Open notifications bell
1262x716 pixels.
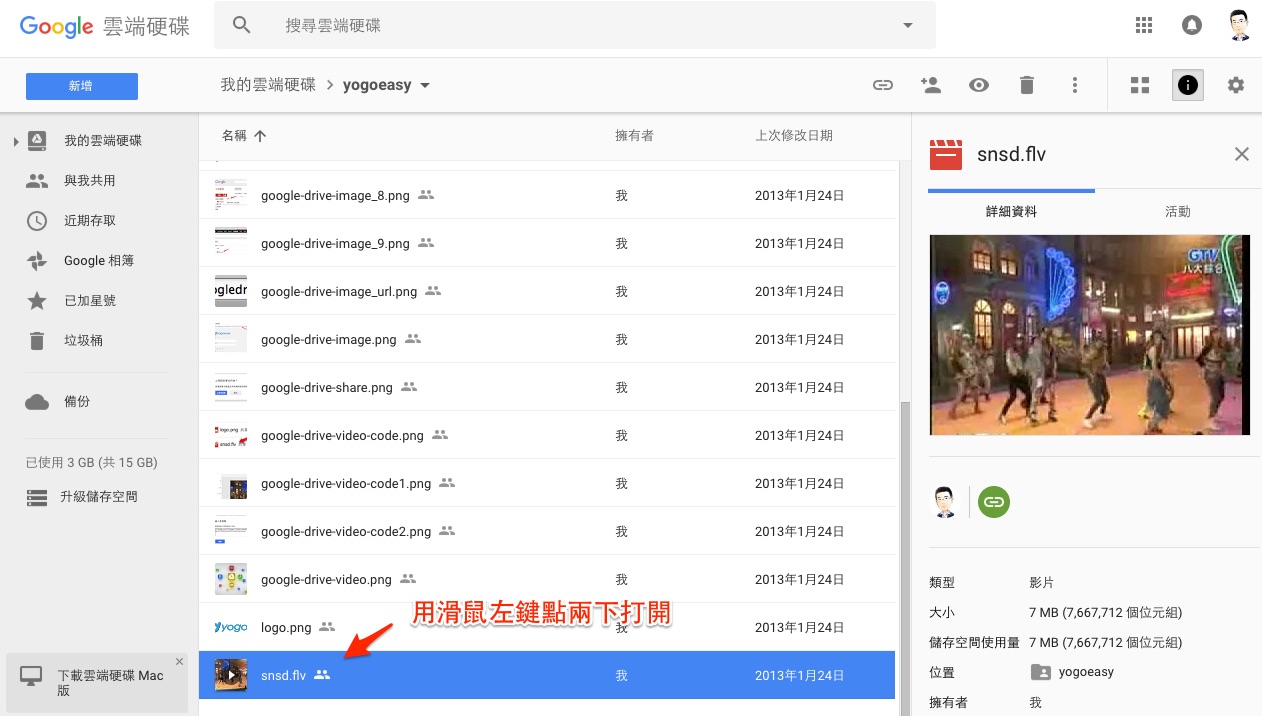1192,26
